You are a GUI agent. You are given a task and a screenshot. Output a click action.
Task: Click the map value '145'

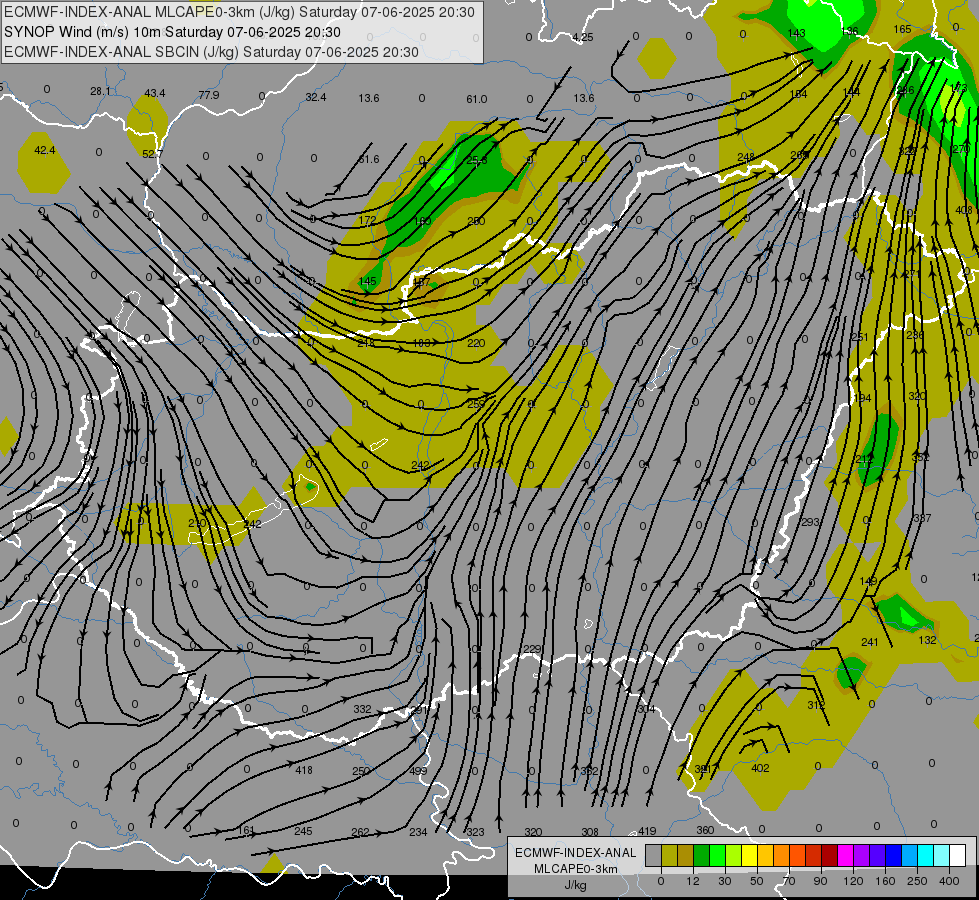point(368,282)
